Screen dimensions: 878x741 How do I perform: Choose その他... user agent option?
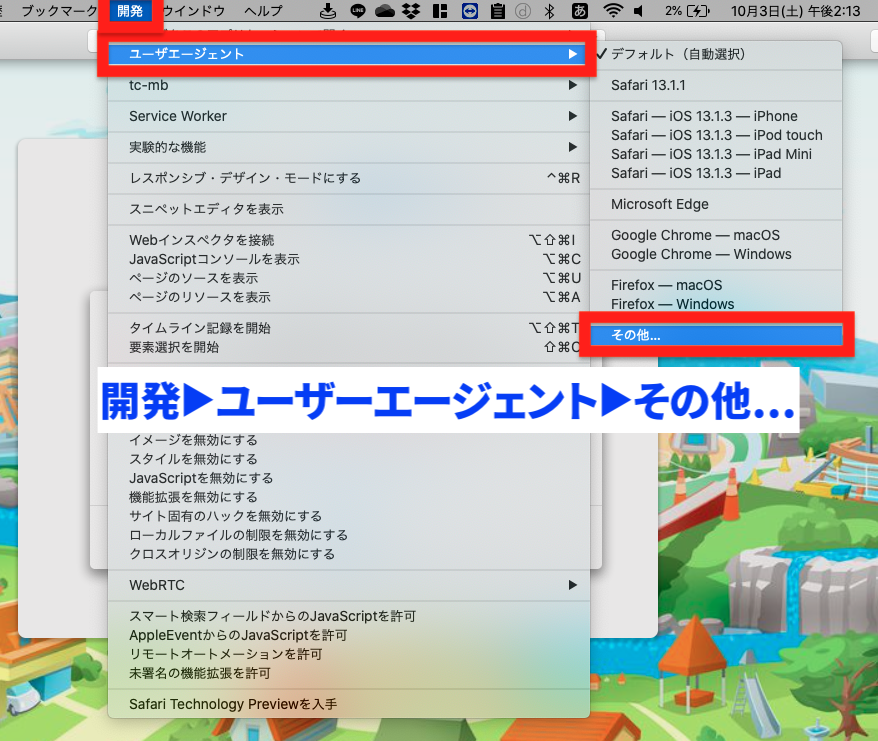coord(716,335)
